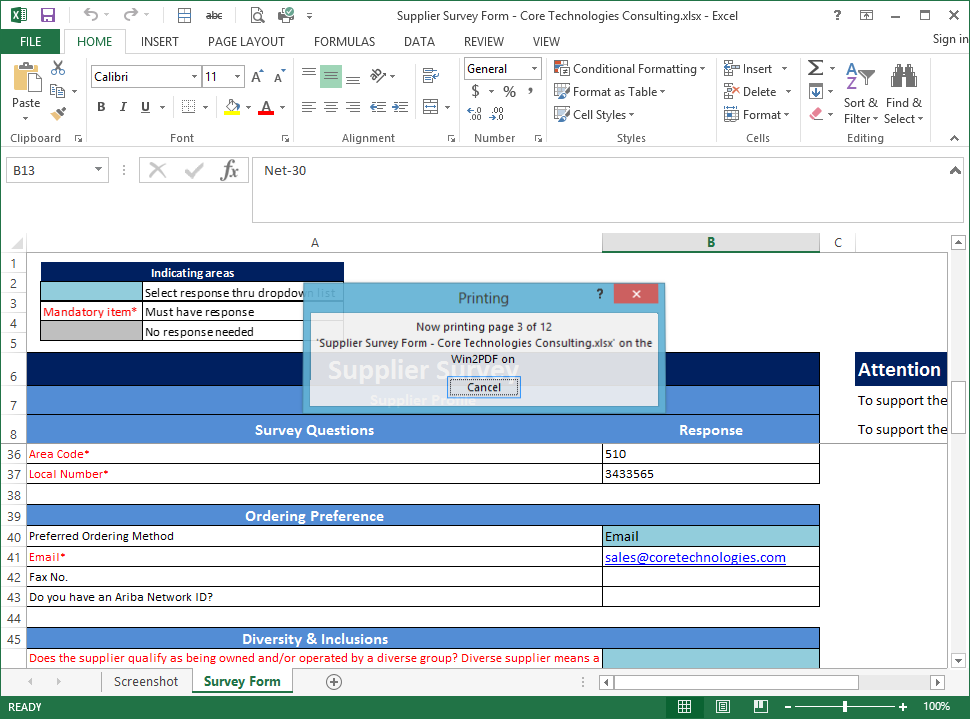Screen dimensions: 970x719
Task: Expand Cell Styles gallery
Action: coord(594,114)
